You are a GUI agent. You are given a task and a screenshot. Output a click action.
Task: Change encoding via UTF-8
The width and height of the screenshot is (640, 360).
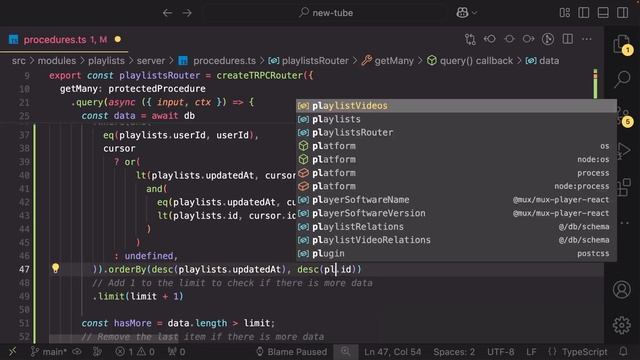500,351
